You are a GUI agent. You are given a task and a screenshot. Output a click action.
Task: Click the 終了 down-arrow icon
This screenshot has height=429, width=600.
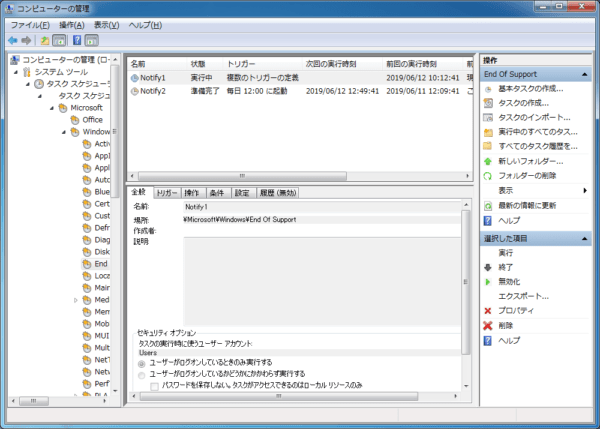tap(488, 268)
